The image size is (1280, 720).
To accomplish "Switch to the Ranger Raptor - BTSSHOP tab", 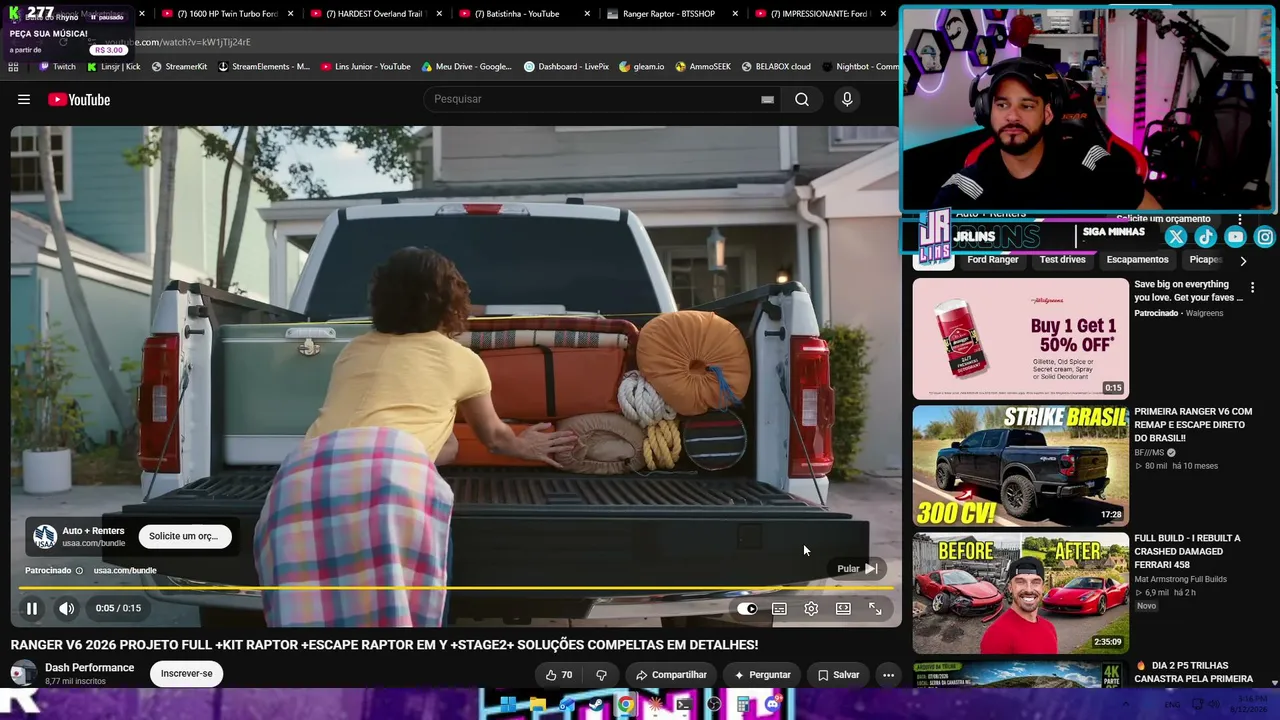I will pyautogui.click(x=668, y=14).
